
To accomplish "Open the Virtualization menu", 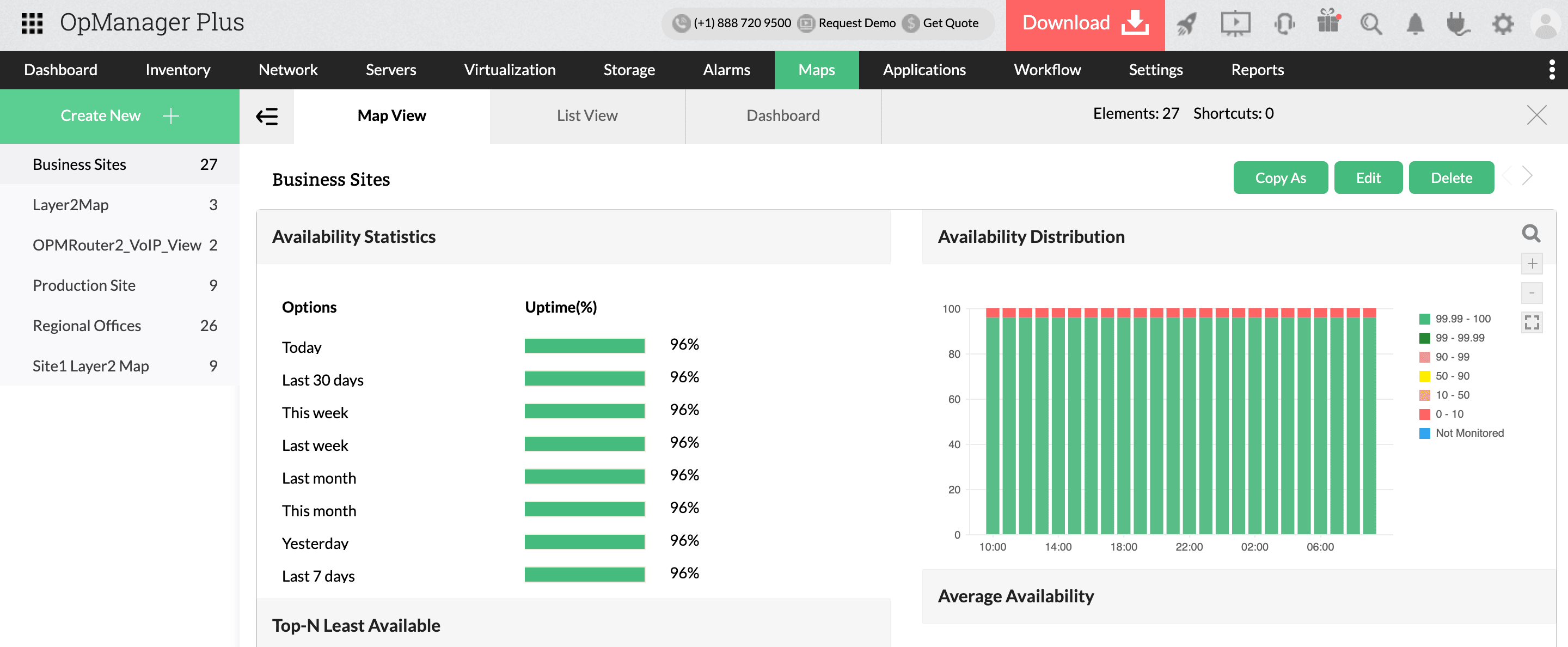I will pos(510,70).
